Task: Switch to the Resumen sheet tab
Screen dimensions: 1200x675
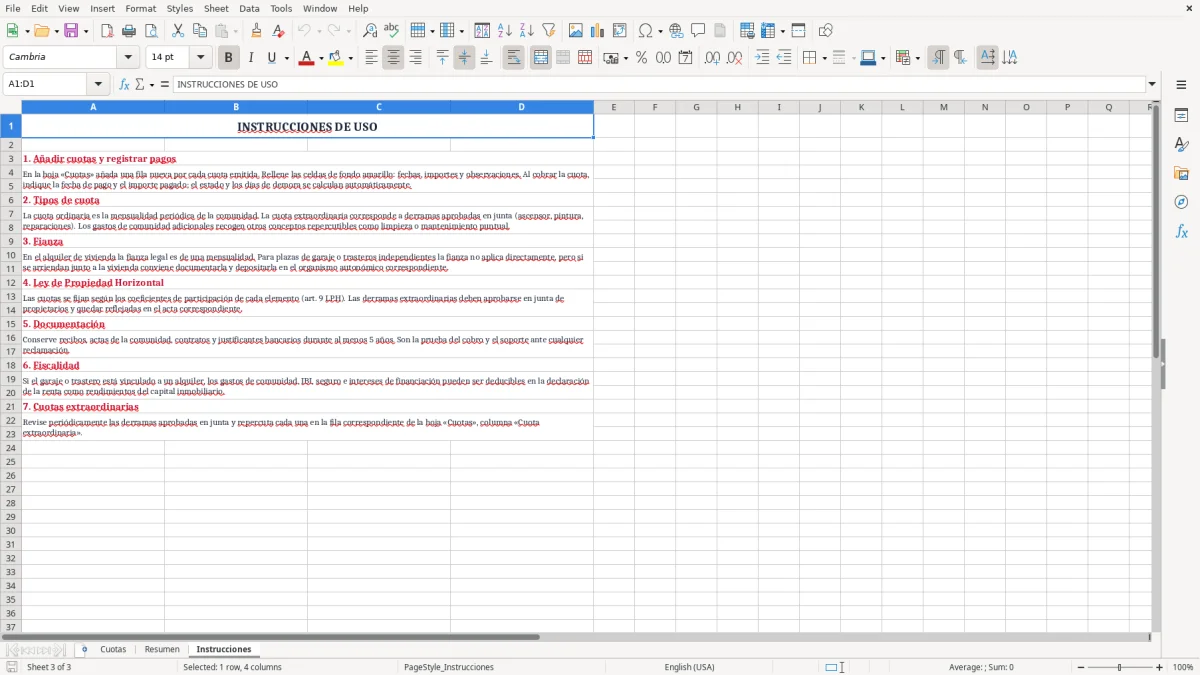Action: 162,649
